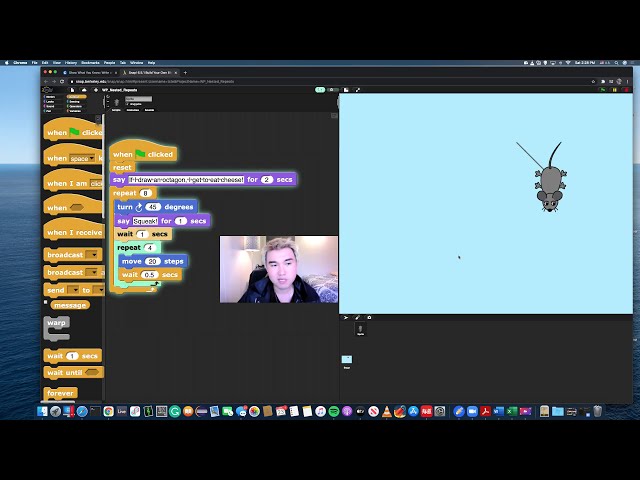Open key dropdown in 'when space key' block
This screenshot has width=640, height=480.
pos(82,158)
